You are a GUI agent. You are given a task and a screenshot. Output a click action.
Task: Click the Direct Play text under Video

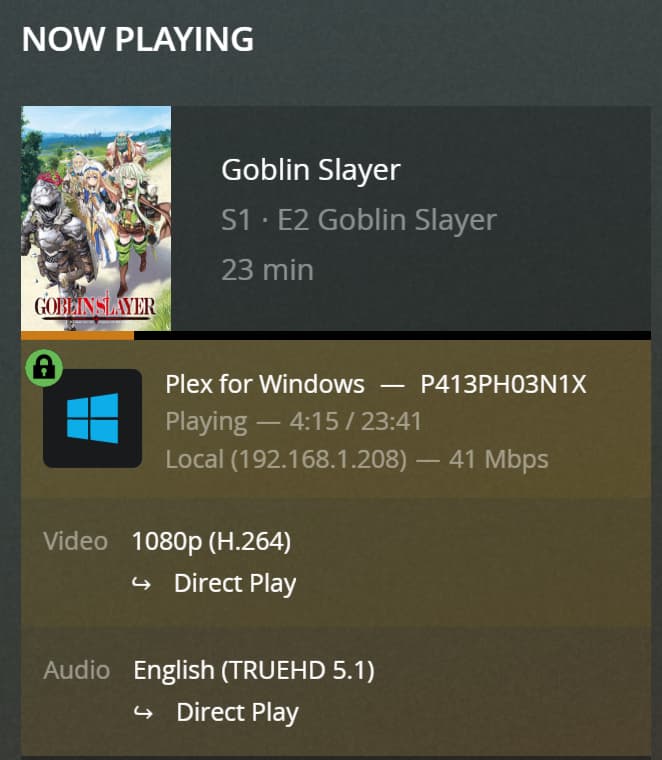tap(235, 584)
